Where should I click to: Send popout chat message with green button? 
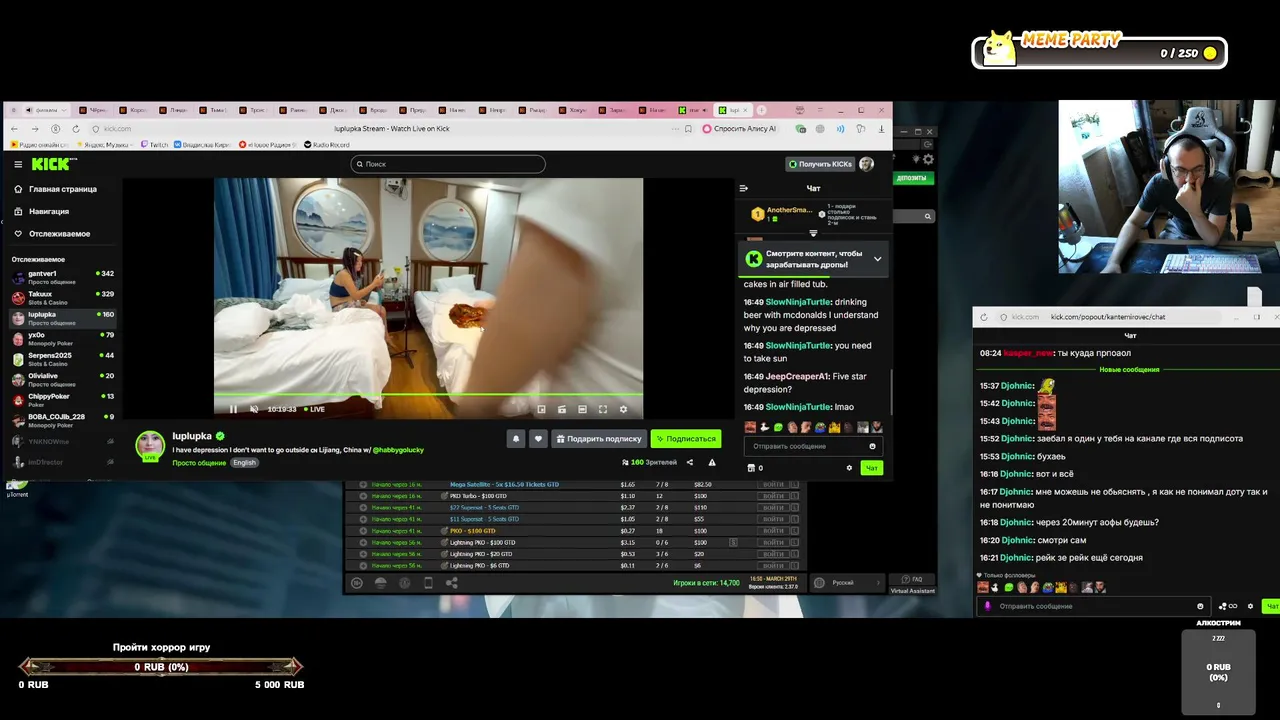[1272, 606]
